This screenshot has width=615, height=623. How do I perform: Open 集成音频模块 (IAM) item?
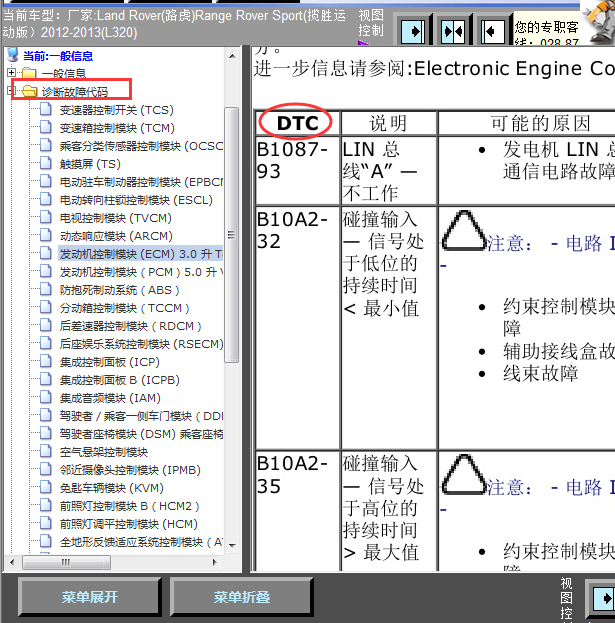[110, 398]
